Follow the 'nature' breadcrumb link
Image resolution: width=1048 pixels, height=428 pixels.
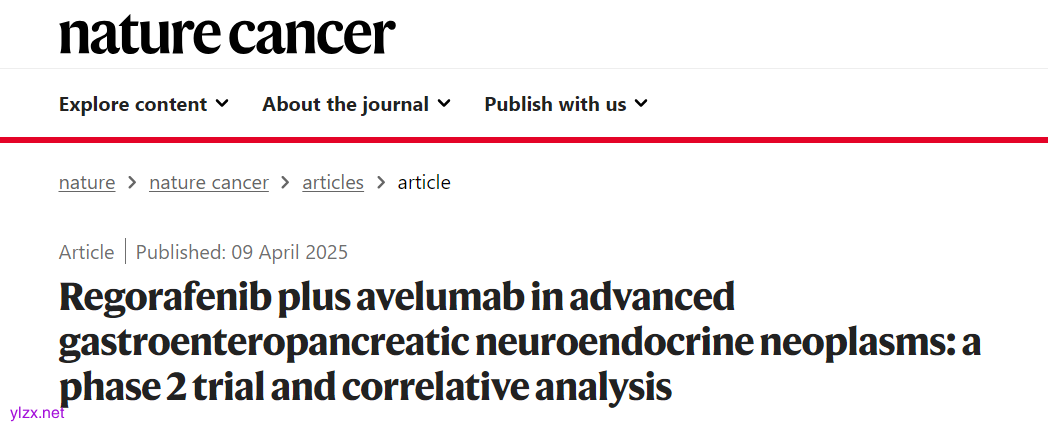[87, 182]
